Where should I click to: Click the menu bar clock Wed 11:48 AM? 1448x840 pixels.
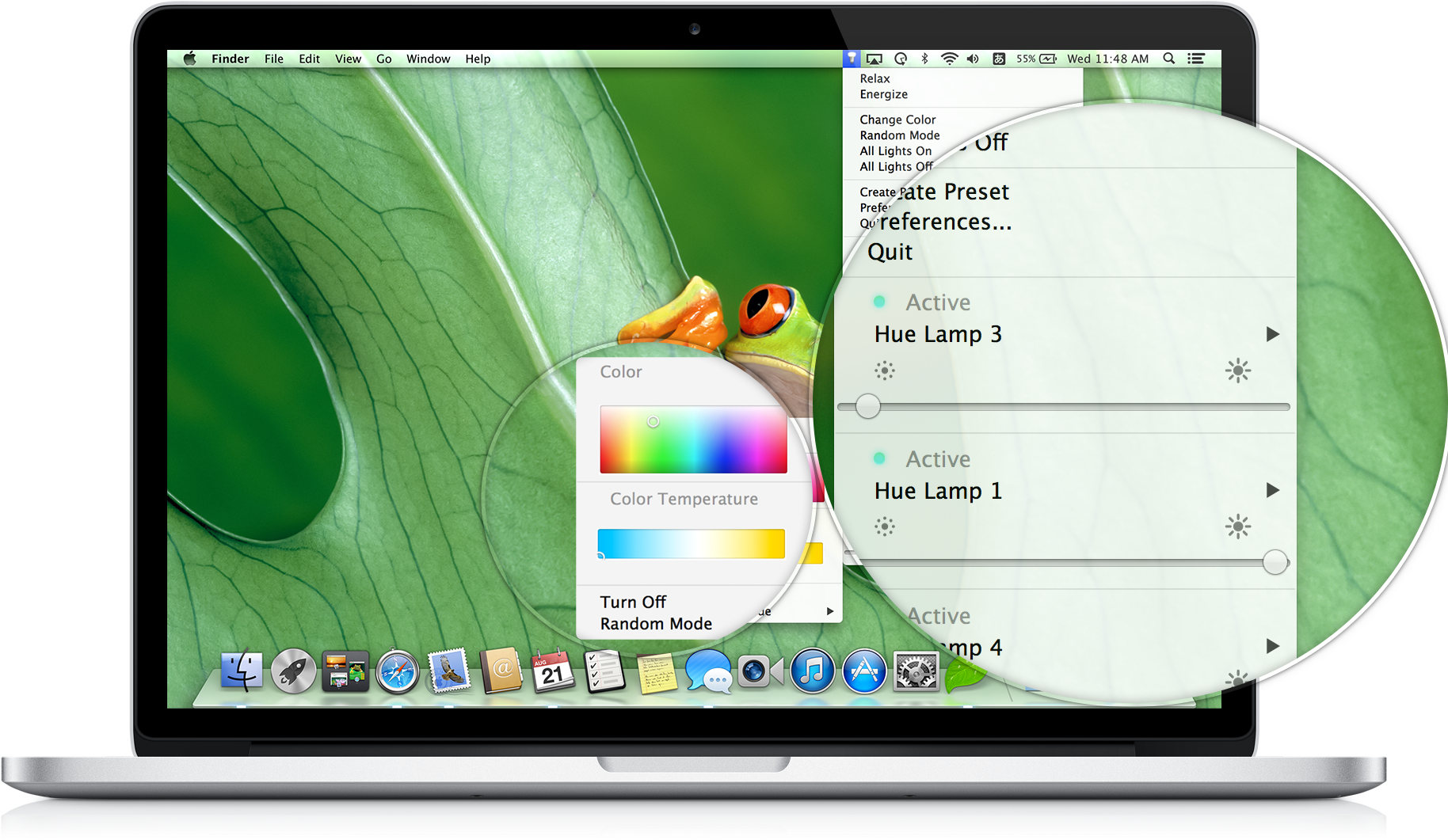pos(1107,59)
